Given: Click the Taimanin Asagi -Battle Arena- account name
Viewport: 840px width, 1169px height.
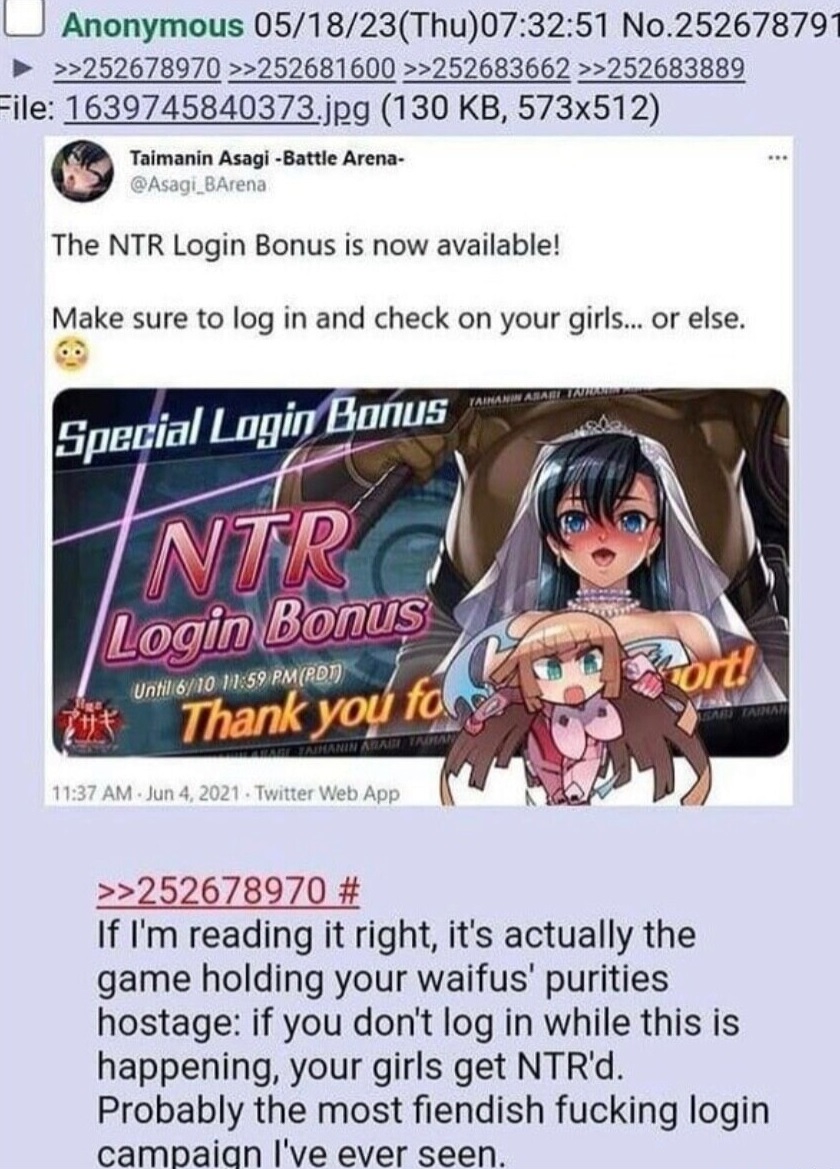Looking at the screenshot, I should (x=267, y=158).
